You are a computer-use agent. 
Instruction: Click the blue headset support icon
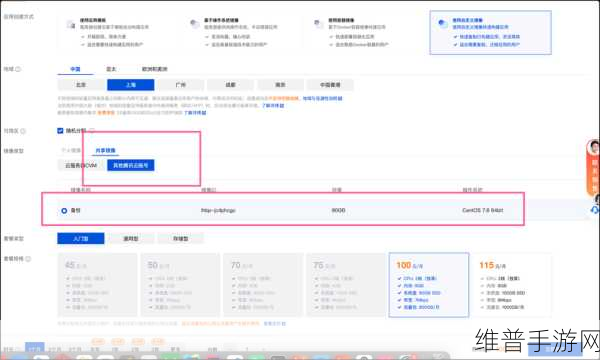[x=595, y=210]
